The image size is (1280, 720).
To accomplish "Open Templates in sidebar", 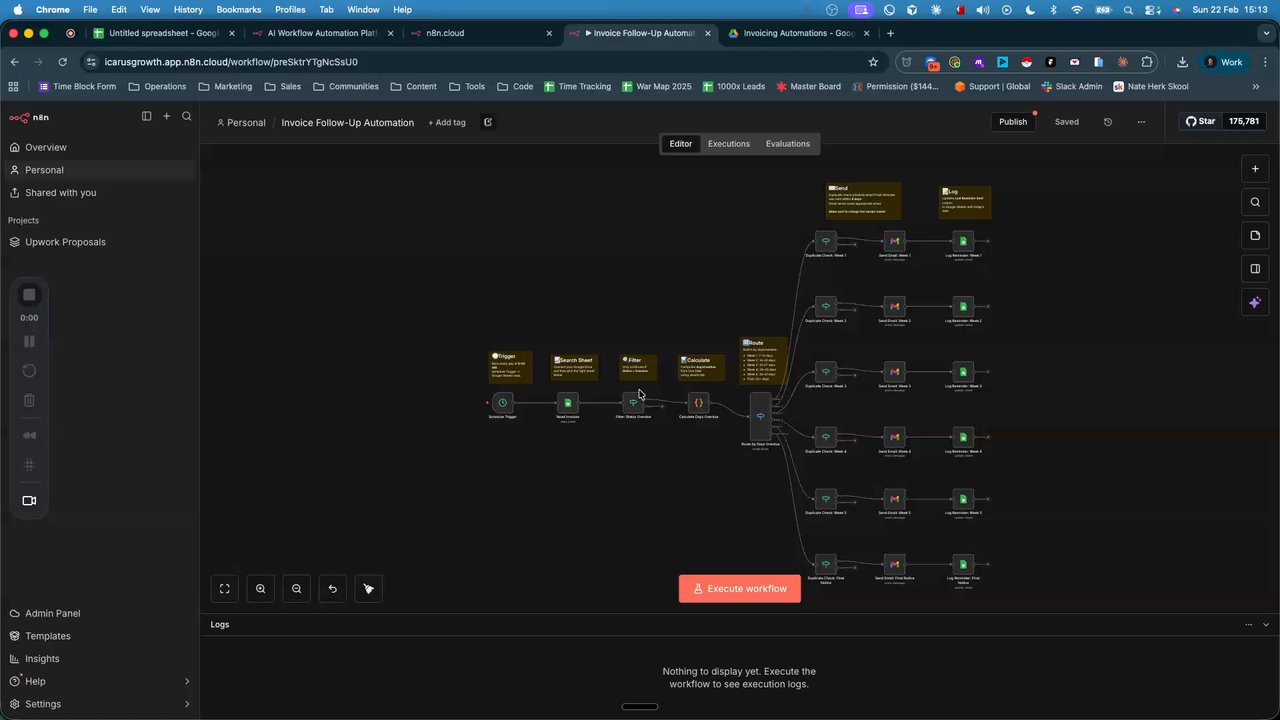I will [48, 636].
